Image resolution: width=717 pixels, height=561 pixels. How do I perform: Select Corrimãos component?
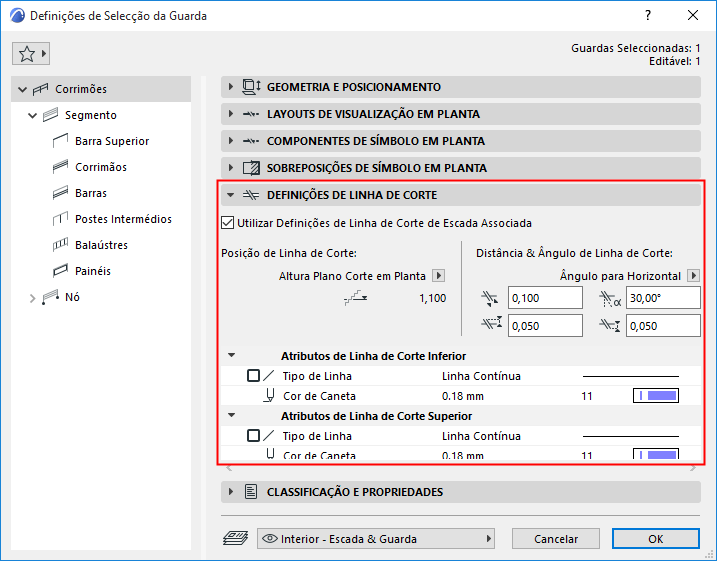click(101, 167)
